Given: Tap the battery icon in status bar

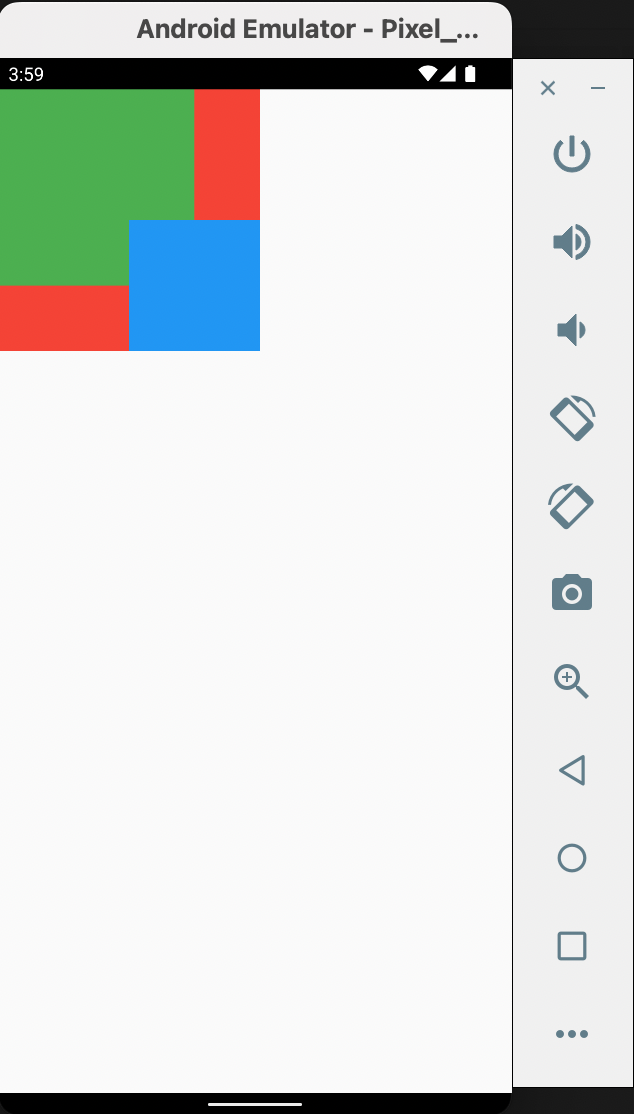Looking at the screenshot, I should [470, 74].
